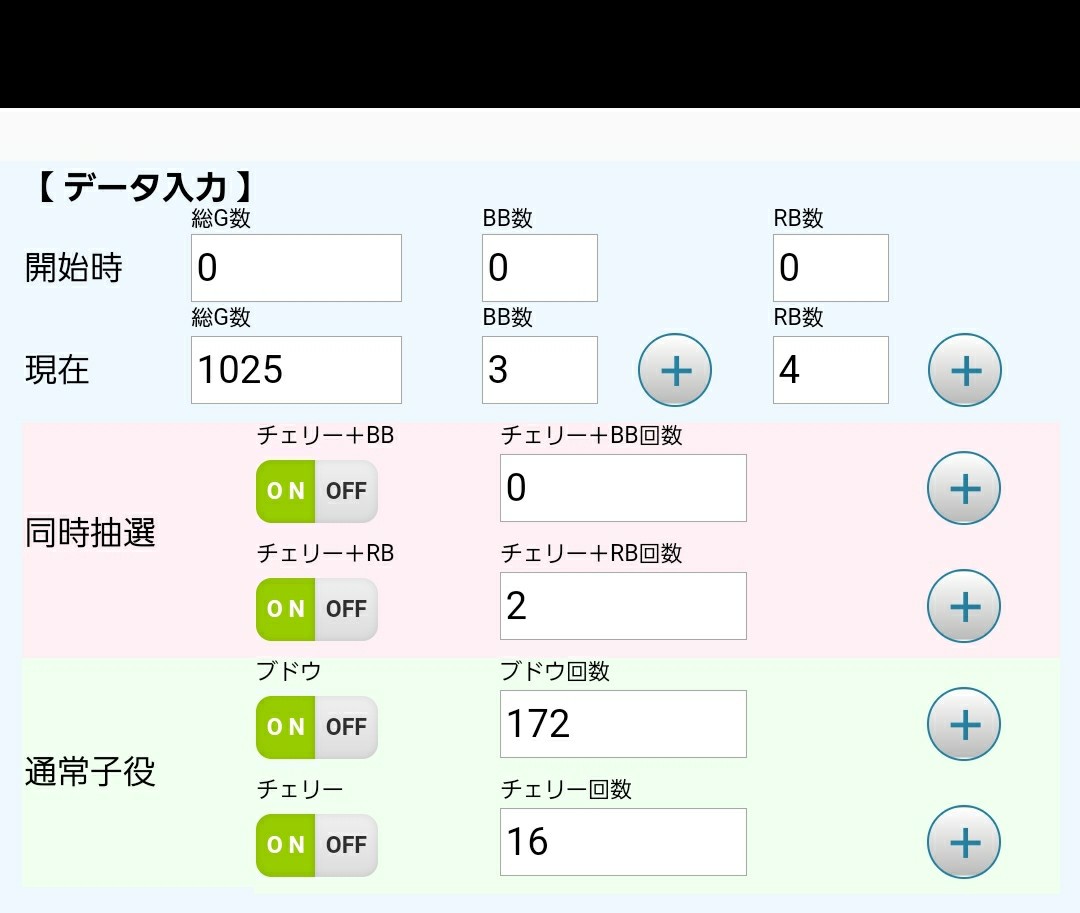Click the plus icon for チェリー＋BB回数
Viewport: 1080px width, 913px height.
[x=963, y=488]
